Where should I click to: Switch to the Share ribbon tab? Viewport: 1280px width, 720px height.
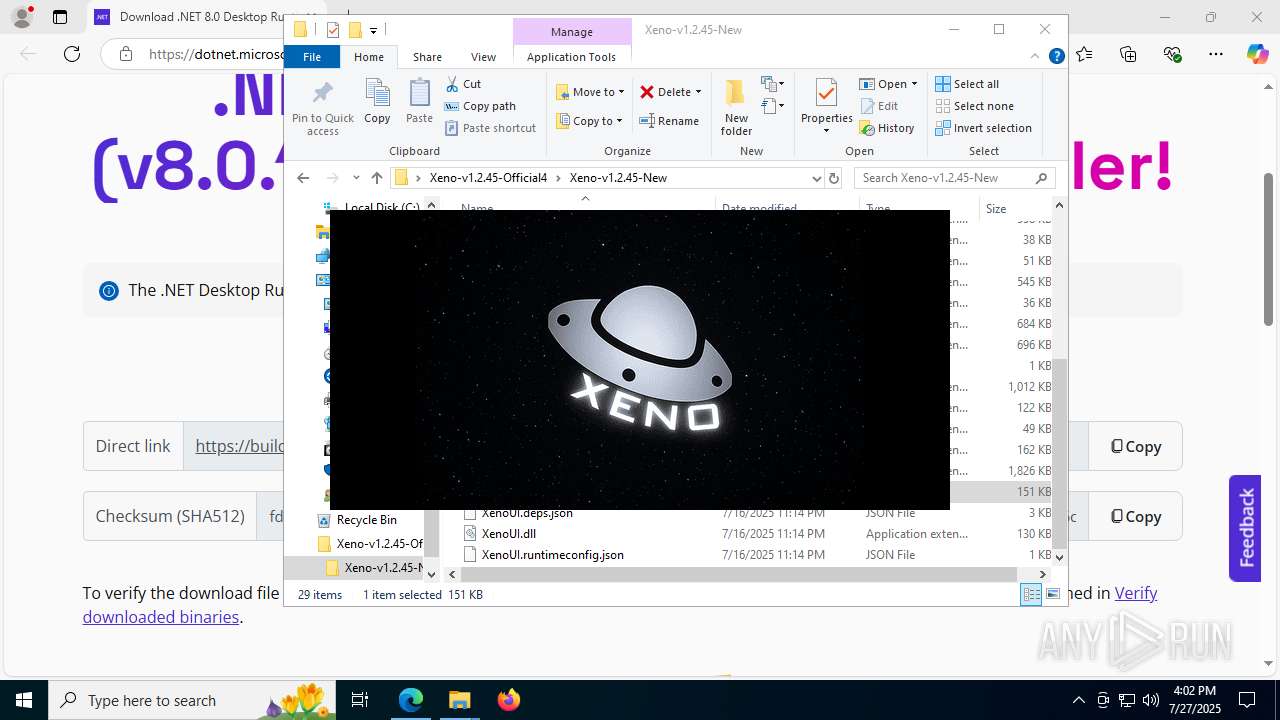427,57
